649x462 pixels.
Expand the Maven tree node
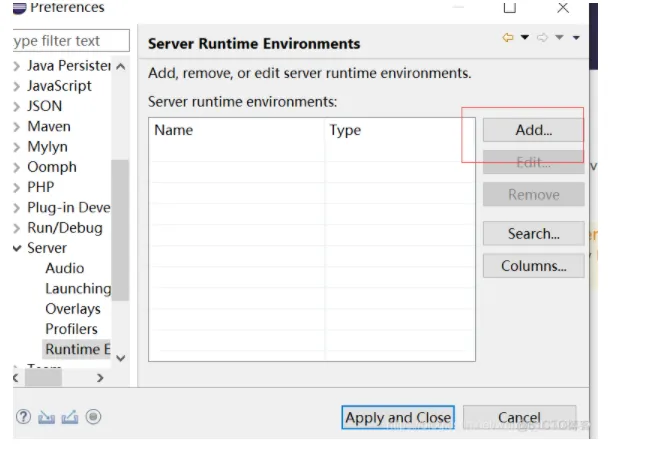tap(17, 127)
